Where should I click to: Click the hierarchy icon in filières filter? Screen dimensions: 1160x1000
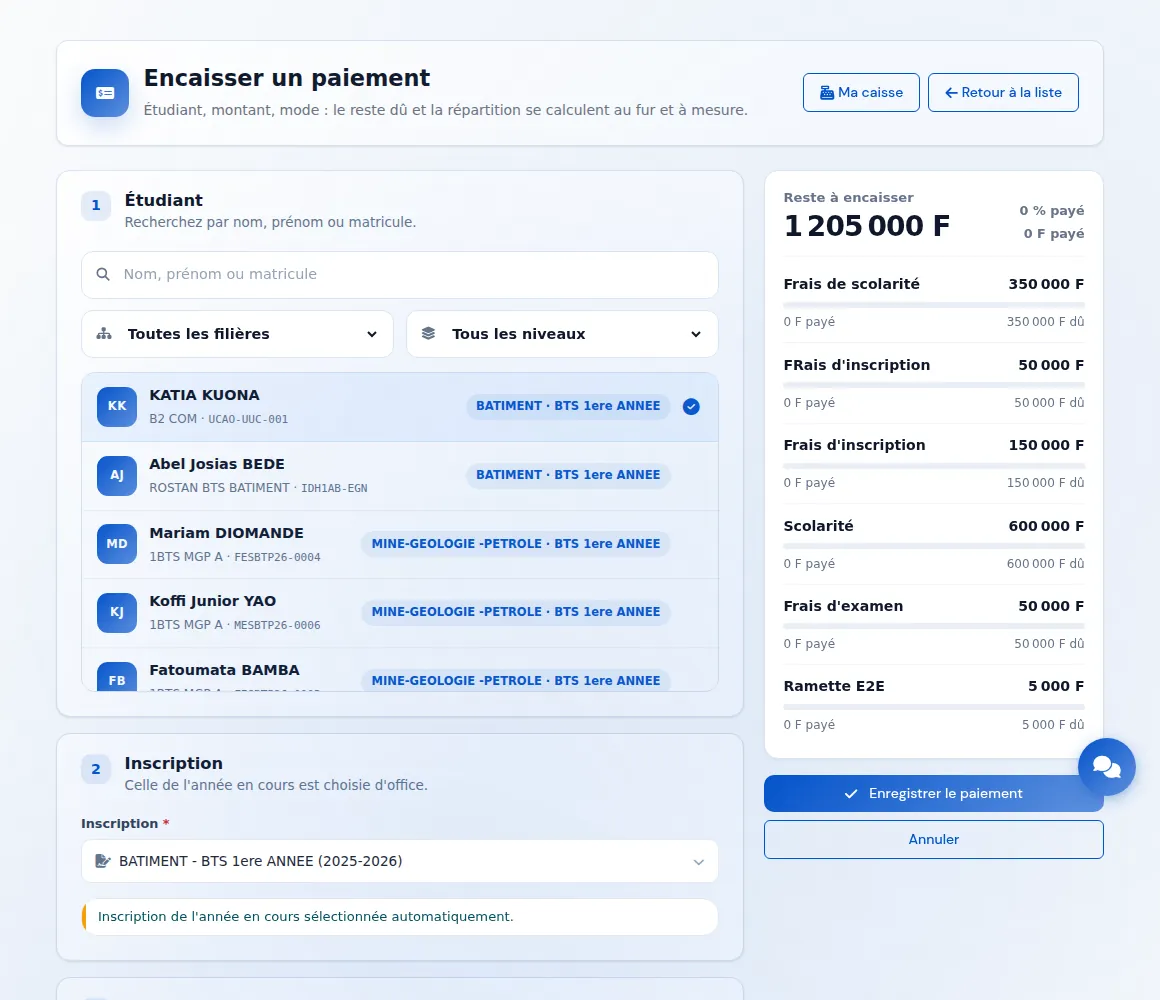click(104, 334)
